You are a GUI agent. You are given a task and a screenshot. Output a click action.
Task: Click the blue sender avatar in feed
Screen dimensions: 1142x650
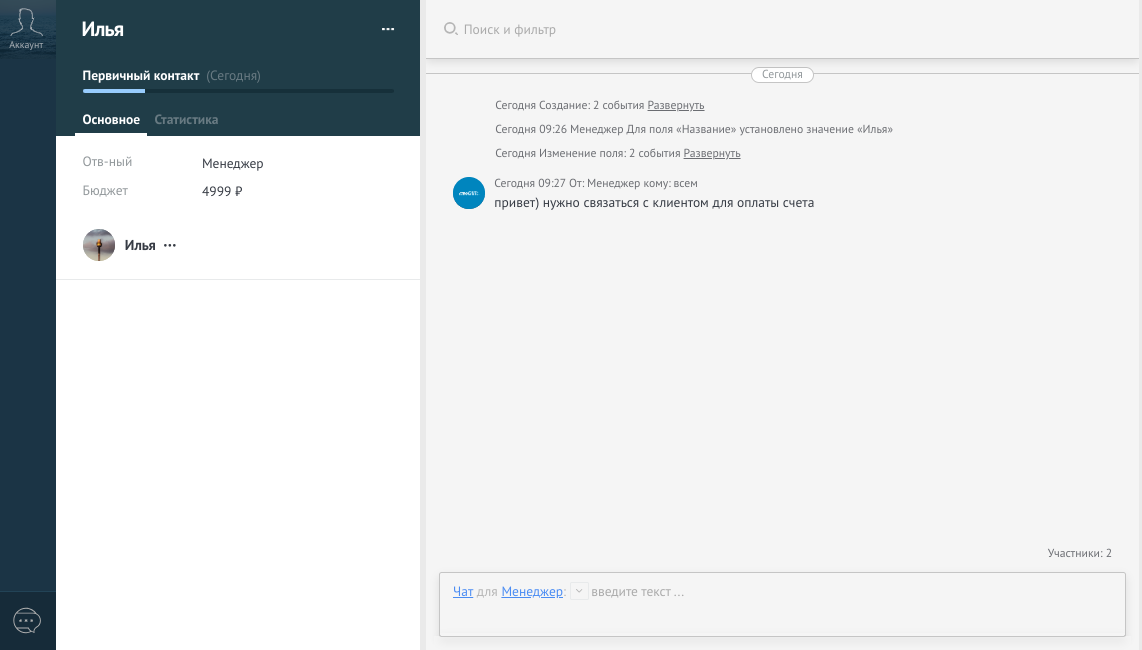click(469, 193)
